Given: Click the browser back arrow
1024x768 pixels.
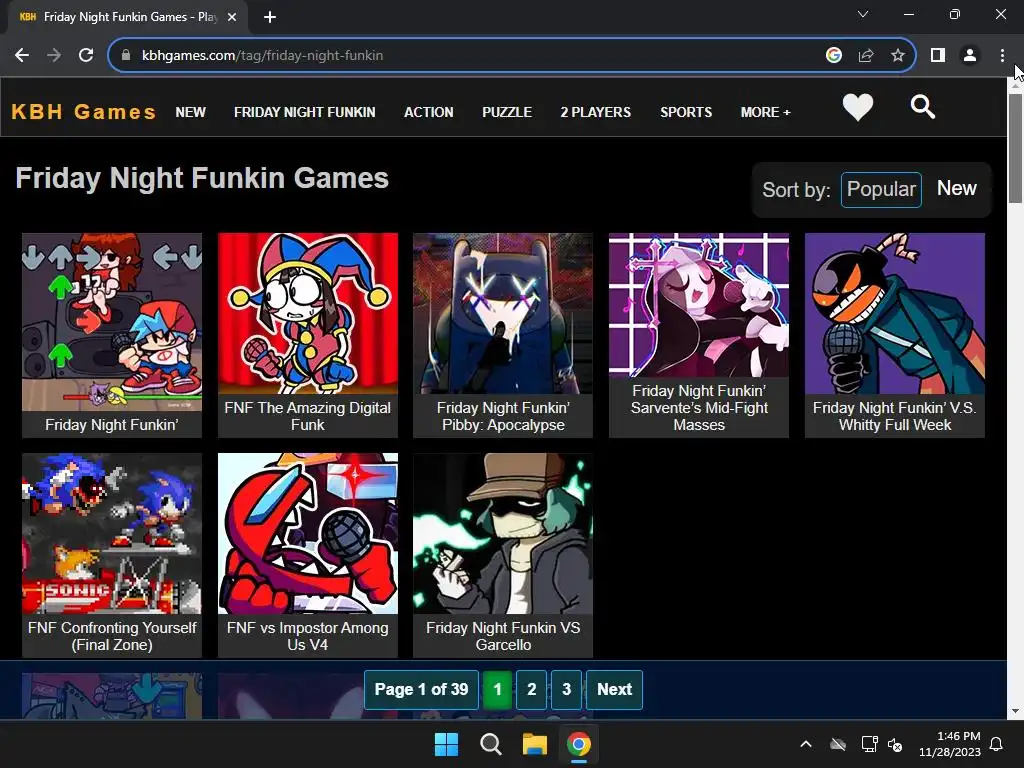Looking at the screenshot, I should click(22, 56).
